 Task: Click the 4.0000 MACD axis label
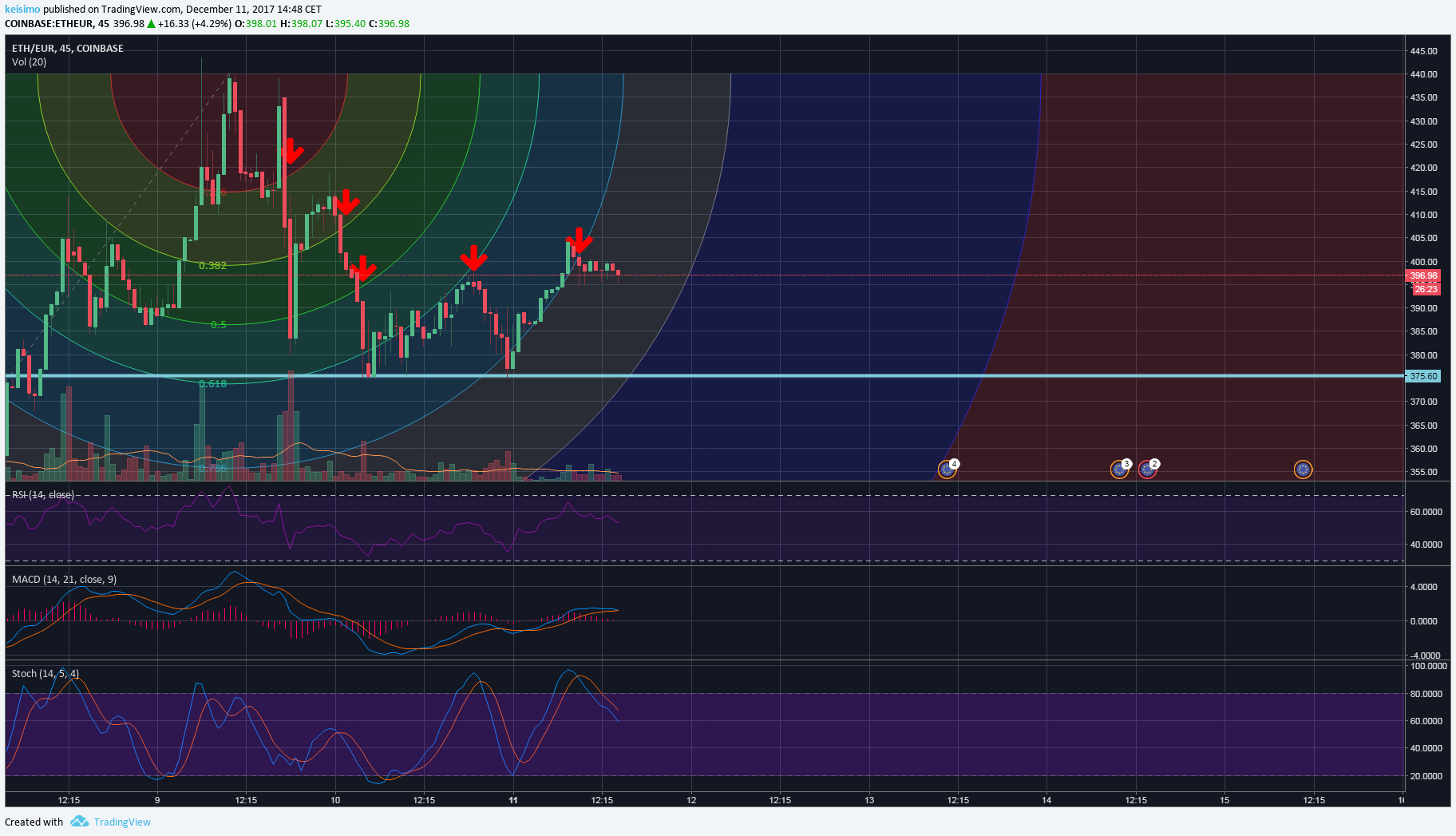point(1423,587)
